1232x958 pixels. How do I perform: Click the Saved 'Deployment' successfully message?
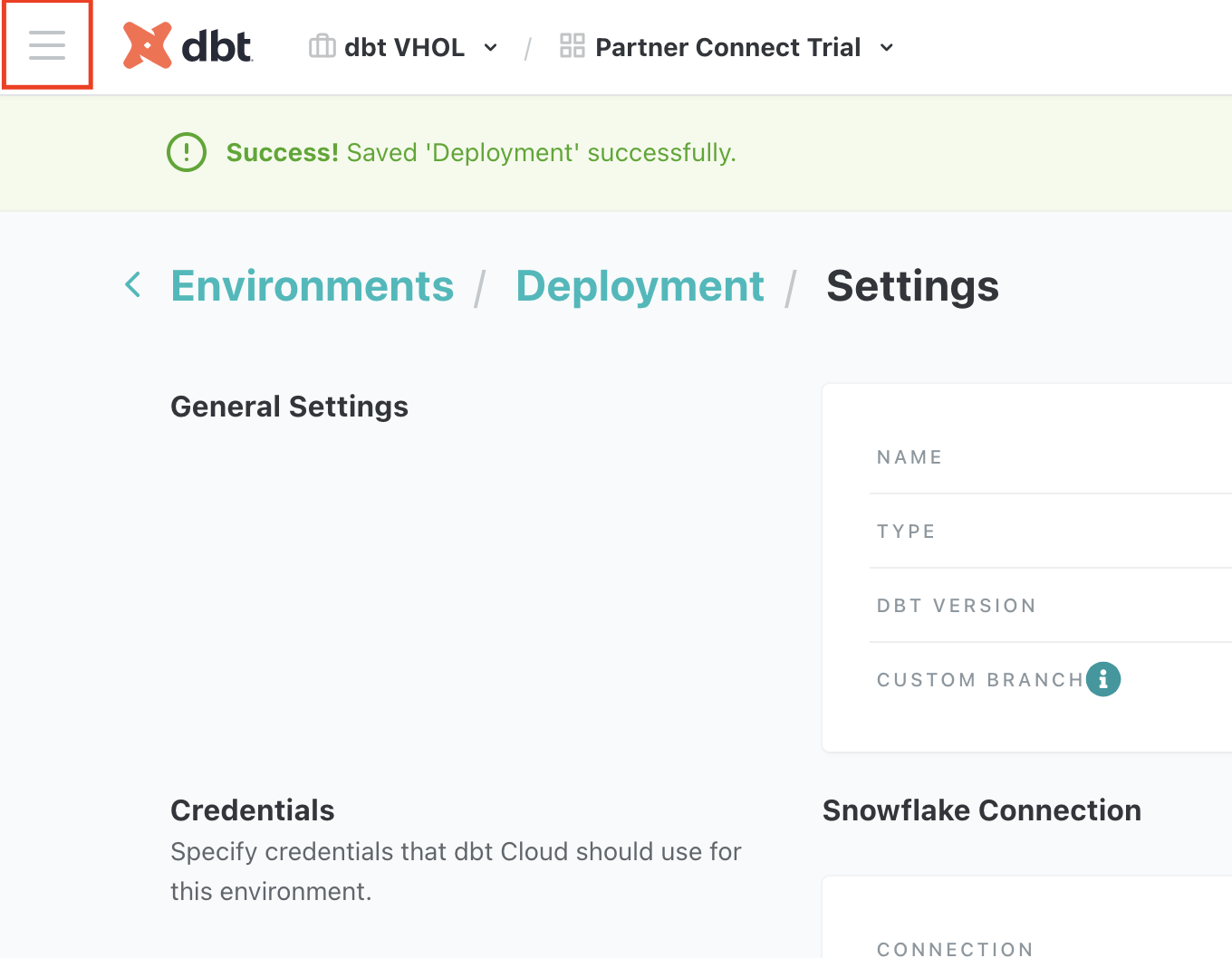pos(541,153)
